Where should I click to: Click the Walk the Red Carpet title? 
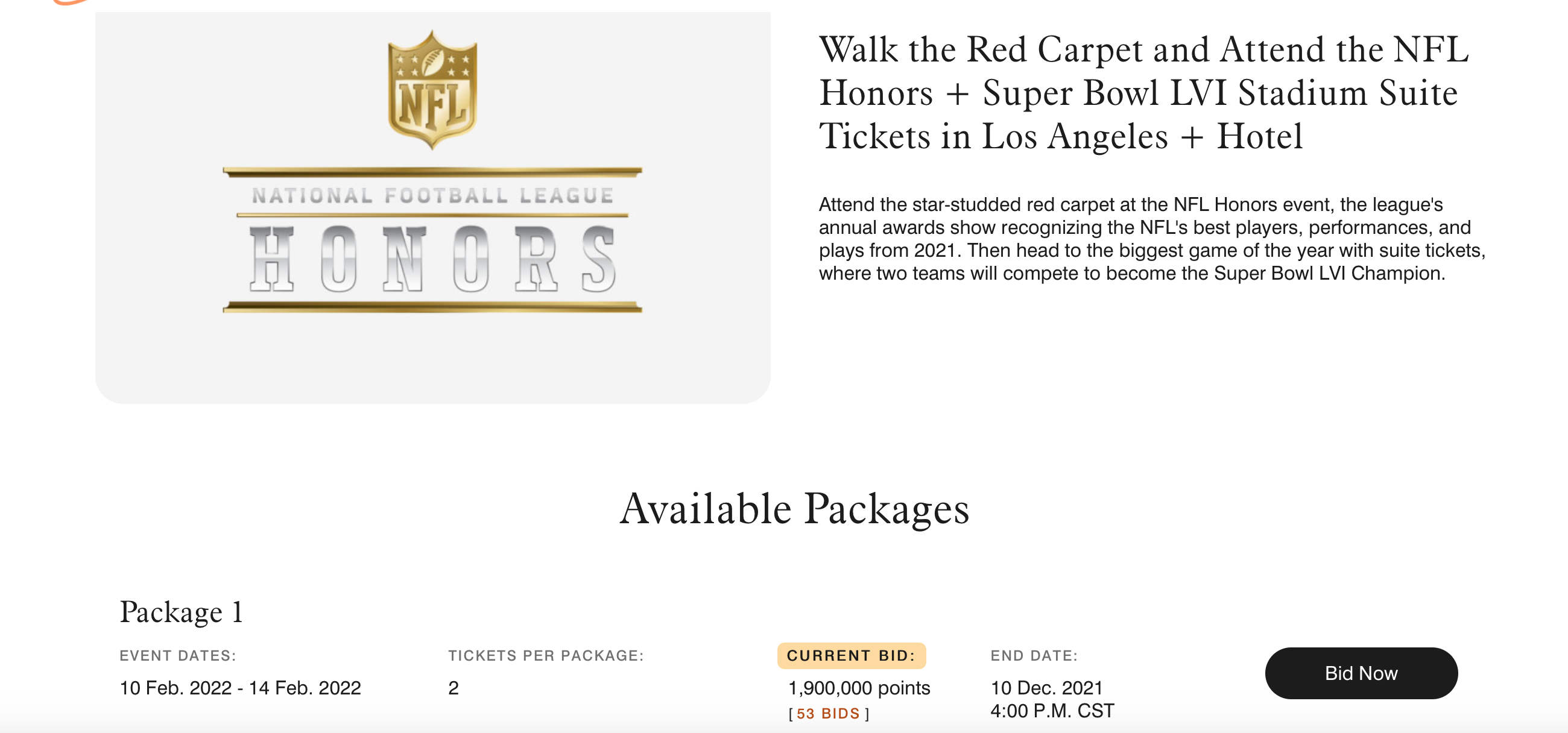1143,92
